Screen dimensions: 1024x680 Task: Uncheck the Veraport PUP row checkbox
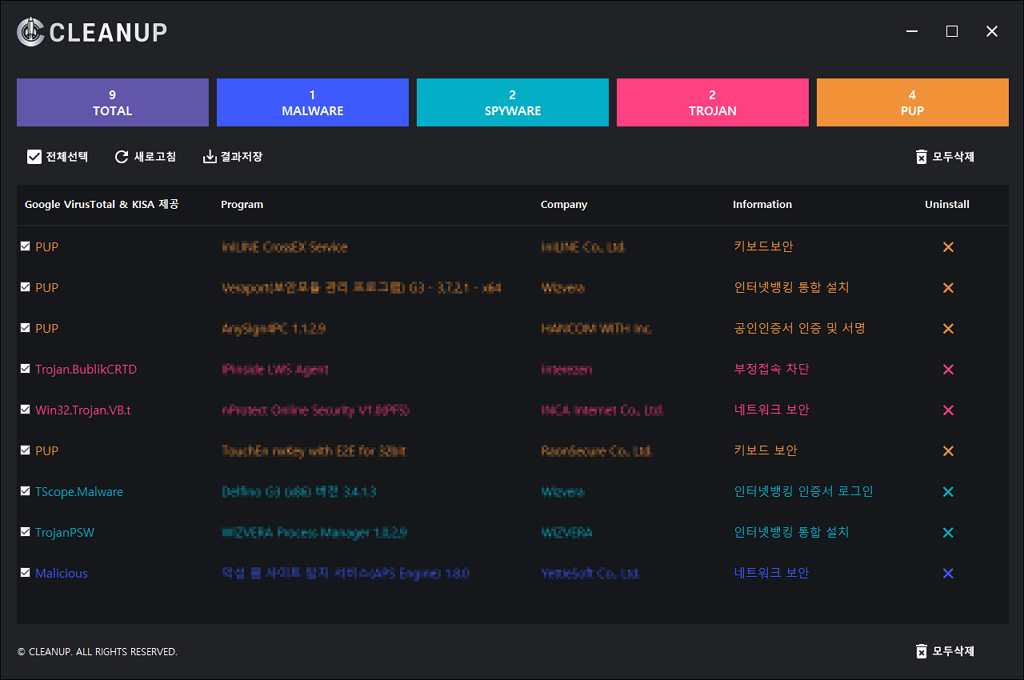(25, 287)
